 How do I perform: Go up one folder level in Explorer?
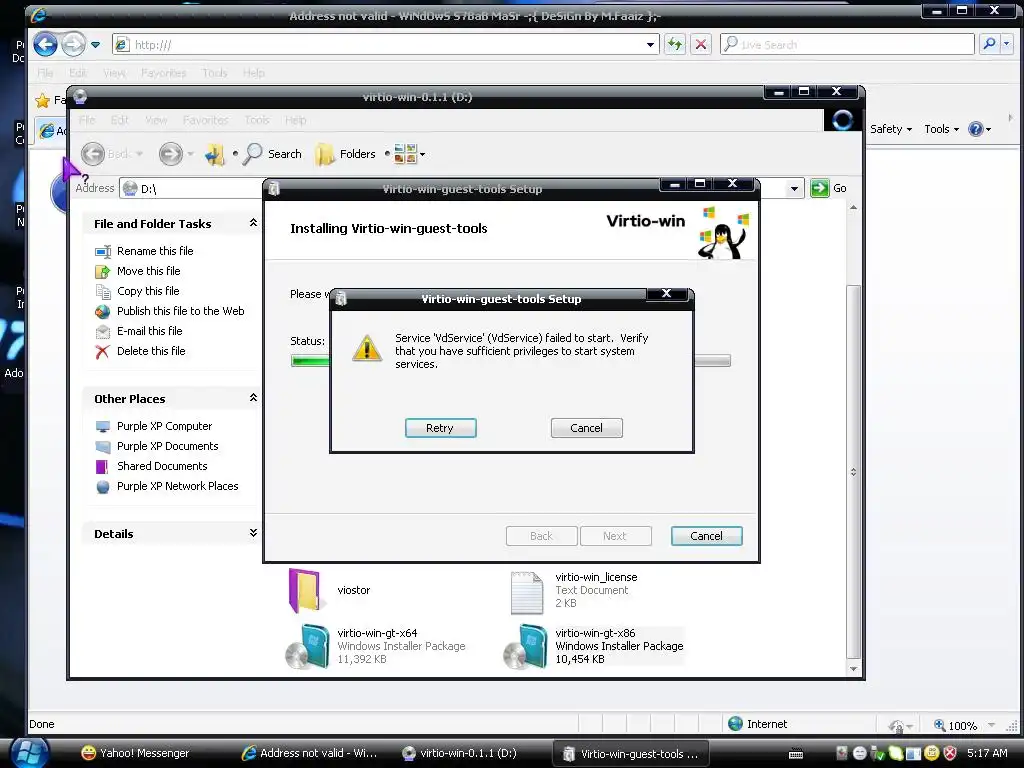coord(214,154)
